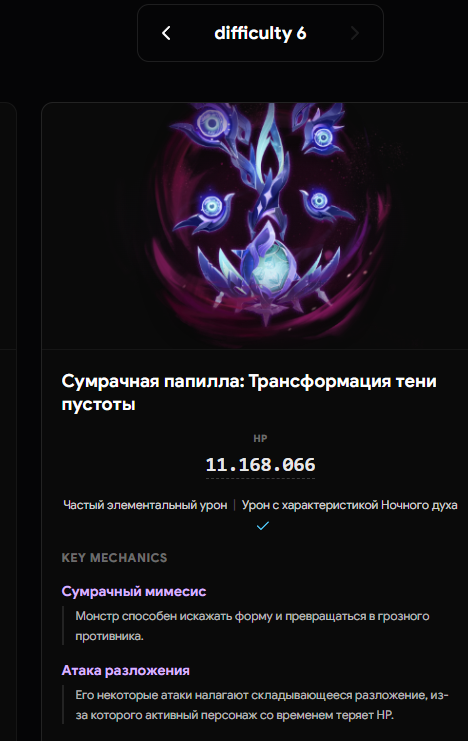Screen dimensions: 468x741
Task: Click the small HP label above value
Action: click(x=260, y=439)
